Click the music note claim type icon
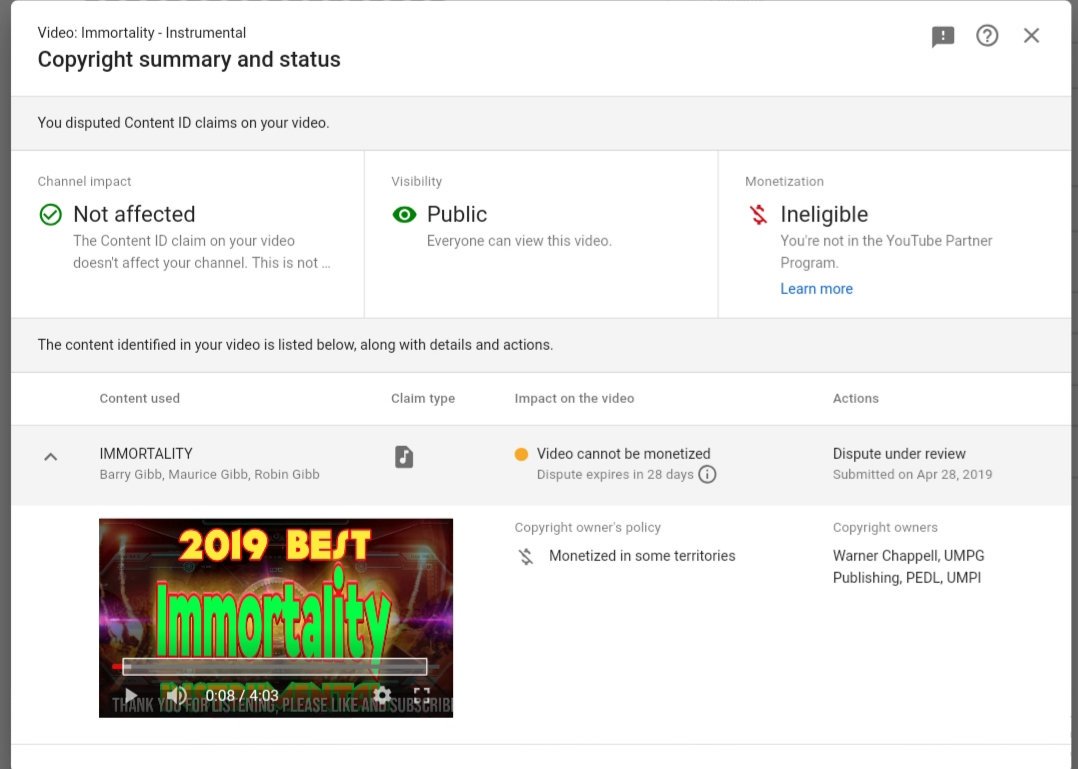 tap(404, 457)
